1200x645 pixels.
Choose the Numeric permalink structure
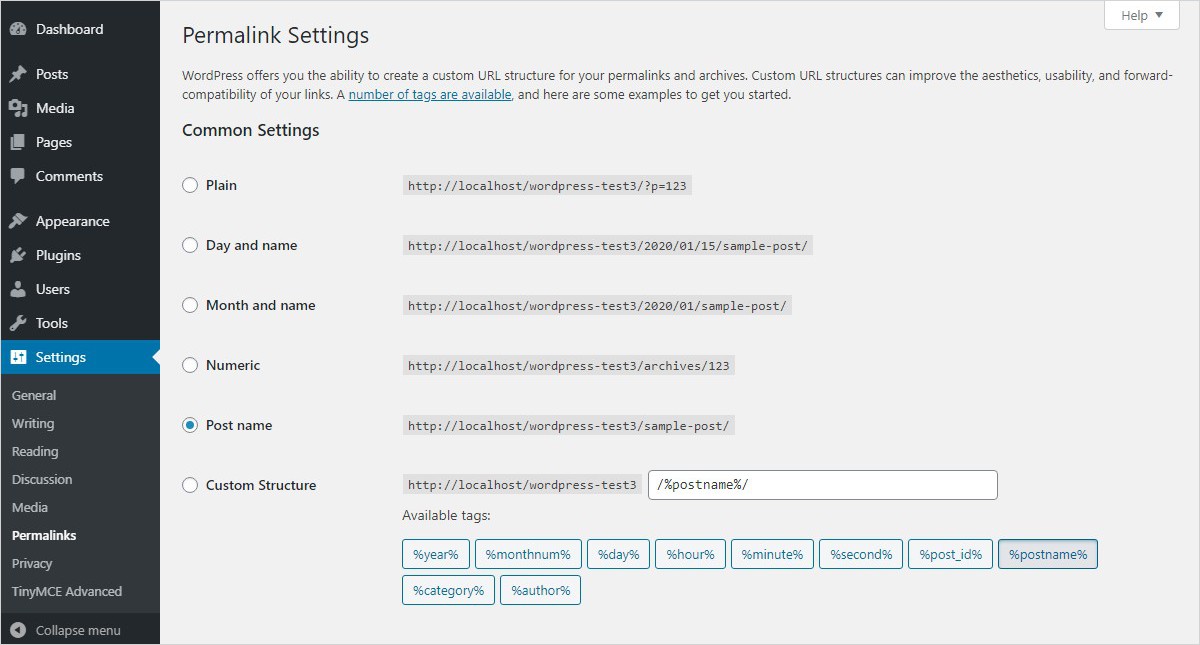pos(190,365)
